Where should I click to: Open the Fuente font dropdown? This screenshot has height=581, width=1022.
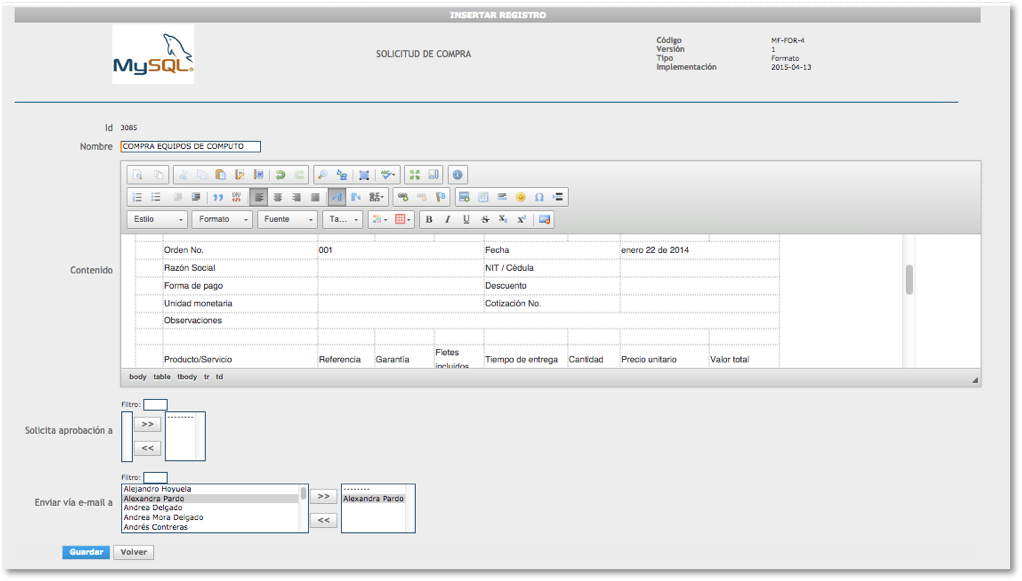coord(287,220)
